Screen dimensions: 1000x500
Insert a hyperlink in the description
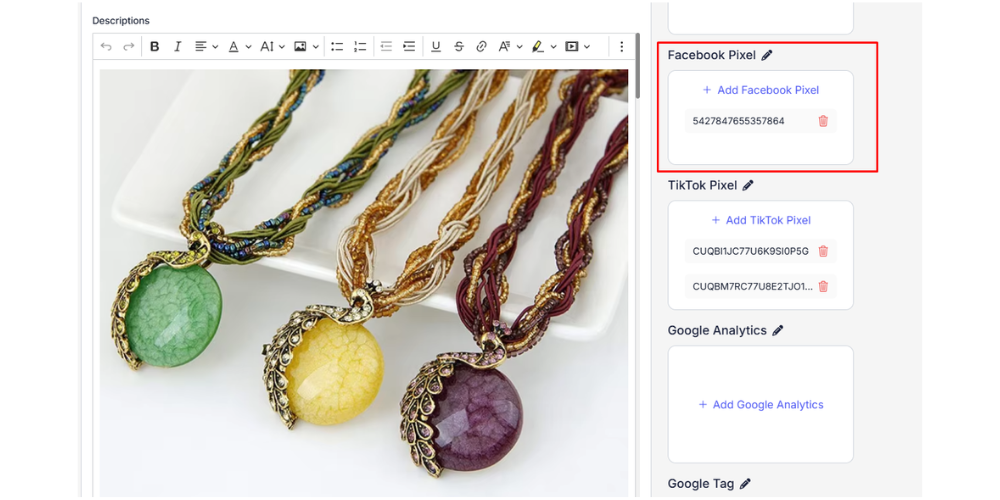click(x=481, y=47)
